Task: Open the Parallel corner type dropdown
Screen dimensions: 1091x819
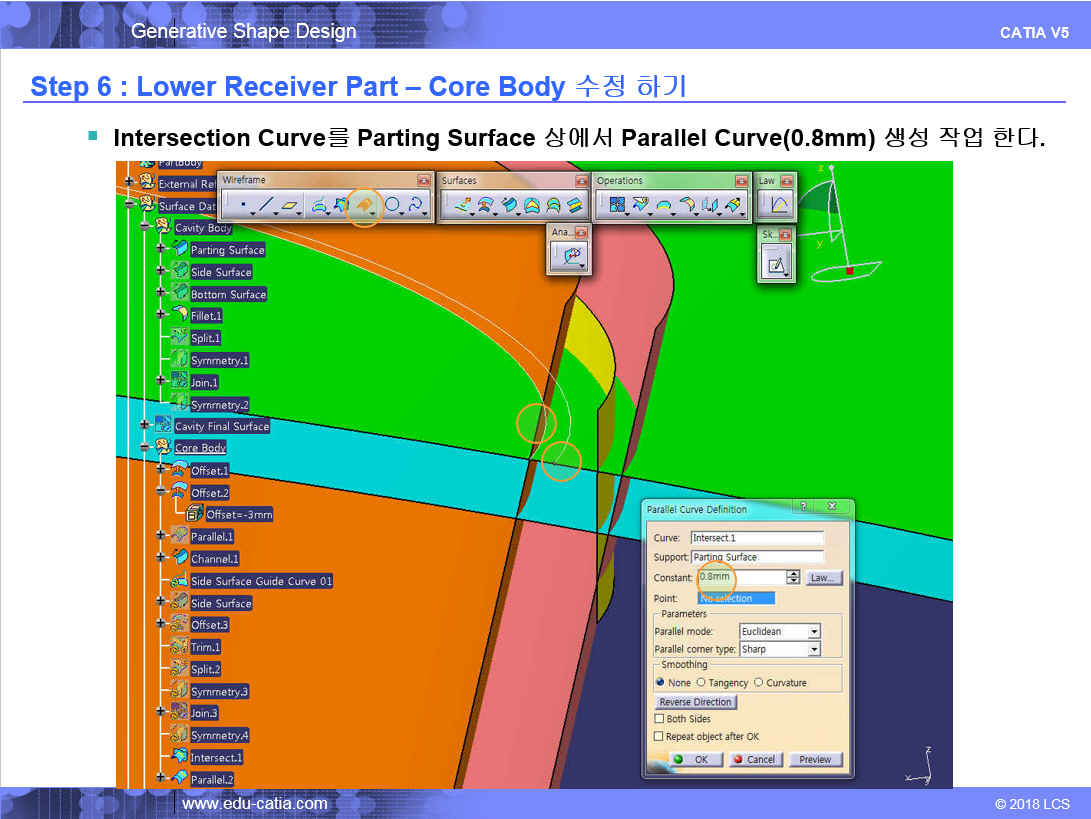Action: click(813, 649)
